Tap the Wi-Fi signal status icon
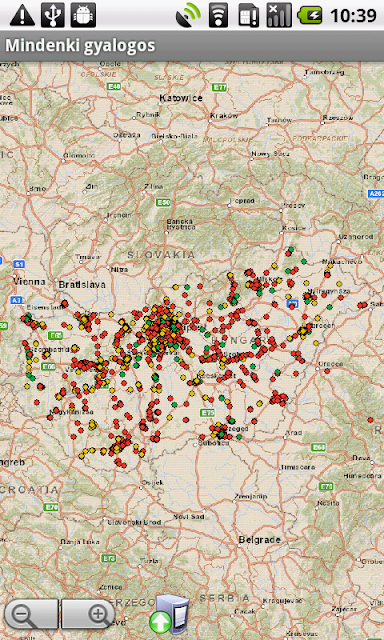Screen dimensions: 384x640 point(218,15)
